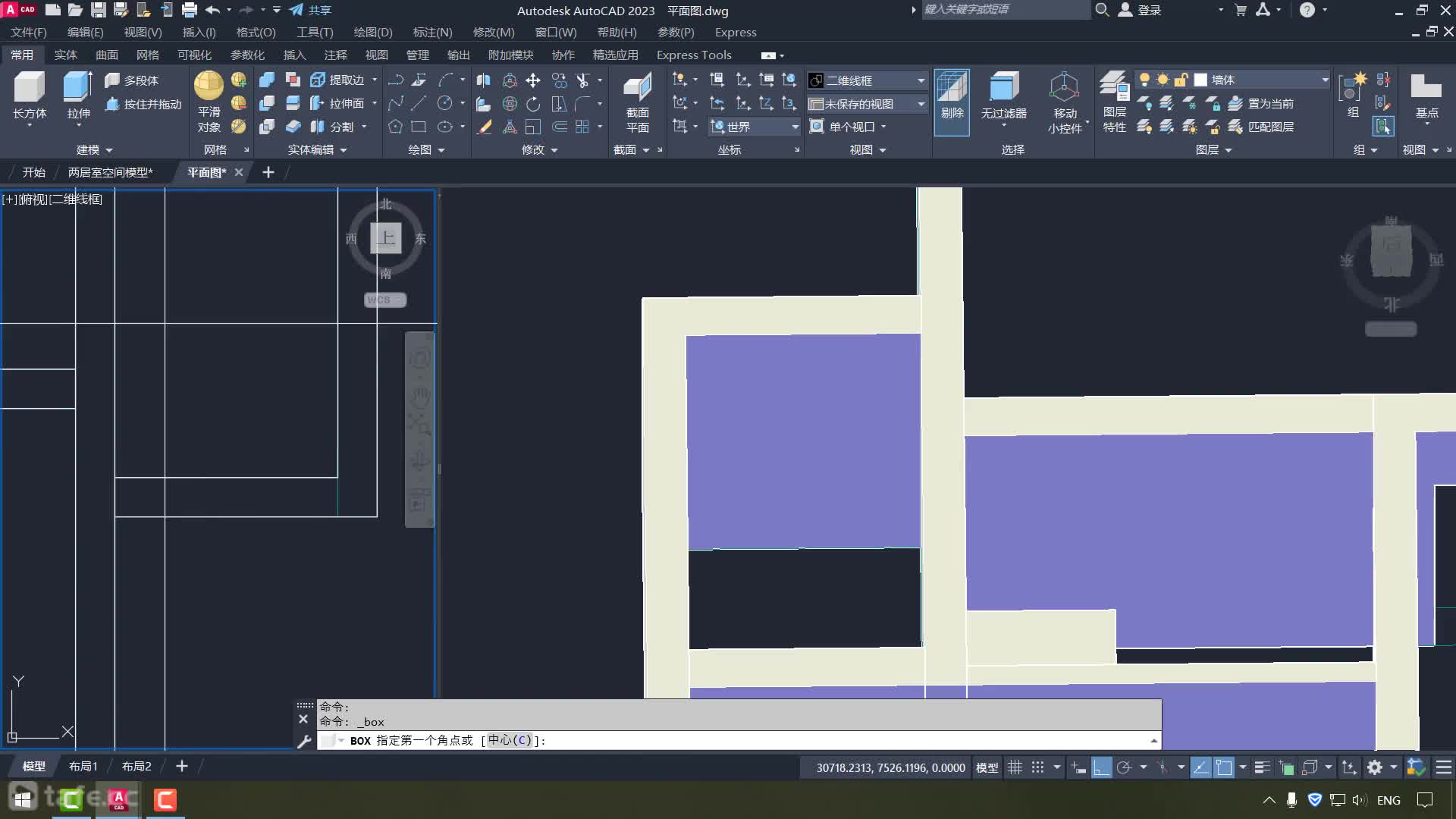
Task: Switch to the 可视化 ribbon tab
Action: coord(195,55)
